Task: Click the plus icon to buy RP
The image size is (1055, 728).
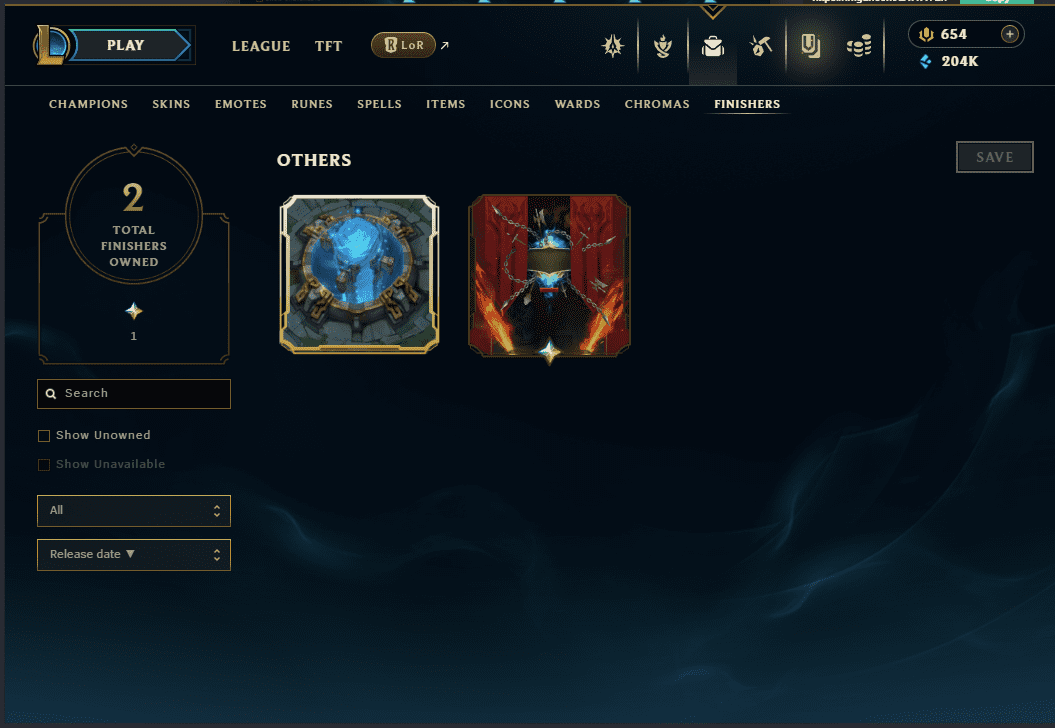Action: (x=1009, y=34)
